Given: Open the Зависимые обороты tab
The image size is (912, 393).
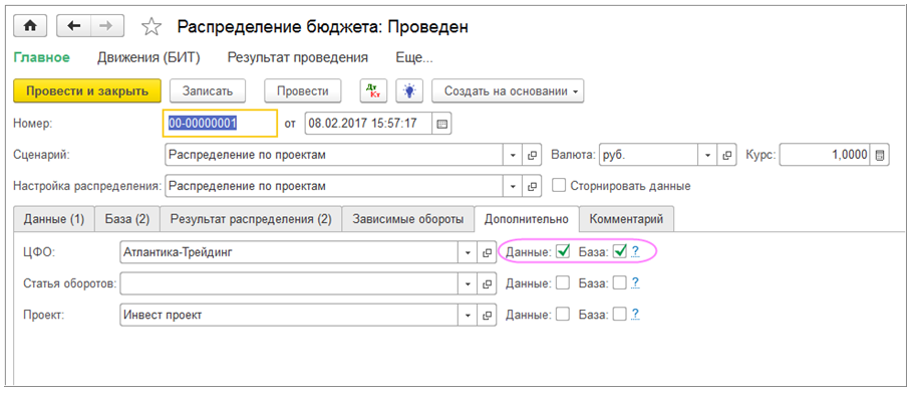Looking at the screenshot, I should point(408,219).
